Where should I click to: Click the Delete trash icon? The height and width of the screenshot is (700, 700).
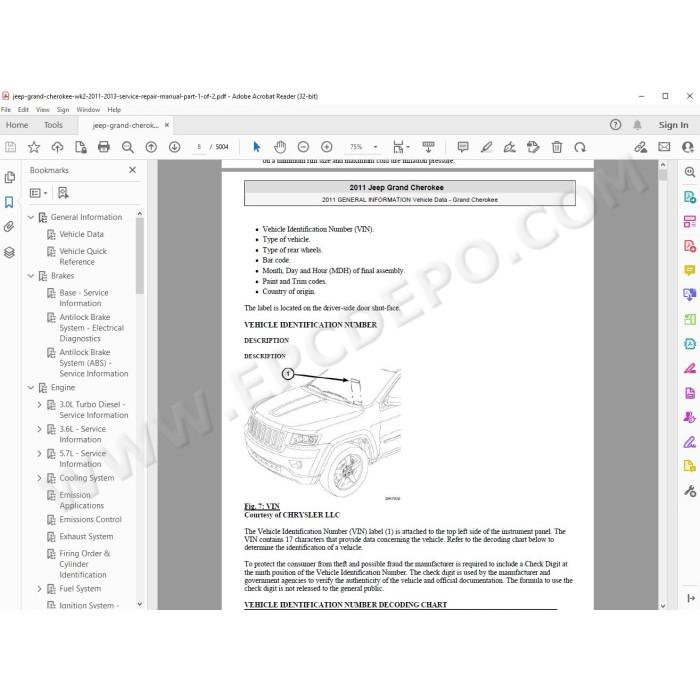(557, 147)
